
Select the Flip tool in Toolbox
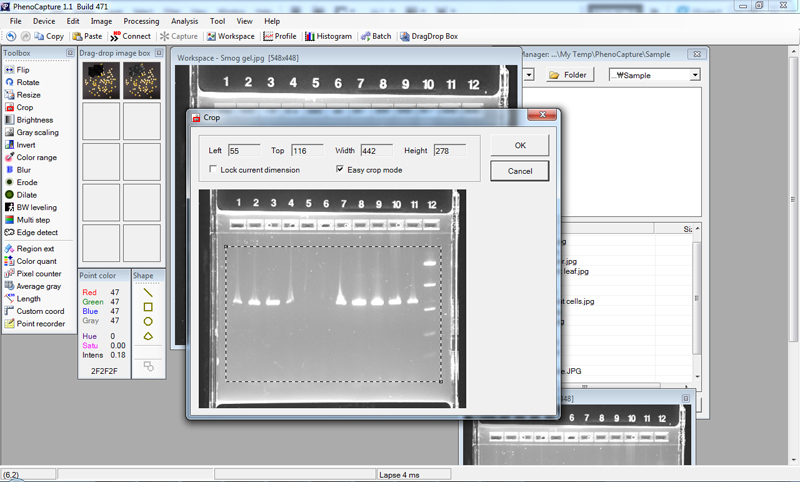[22, 70]
